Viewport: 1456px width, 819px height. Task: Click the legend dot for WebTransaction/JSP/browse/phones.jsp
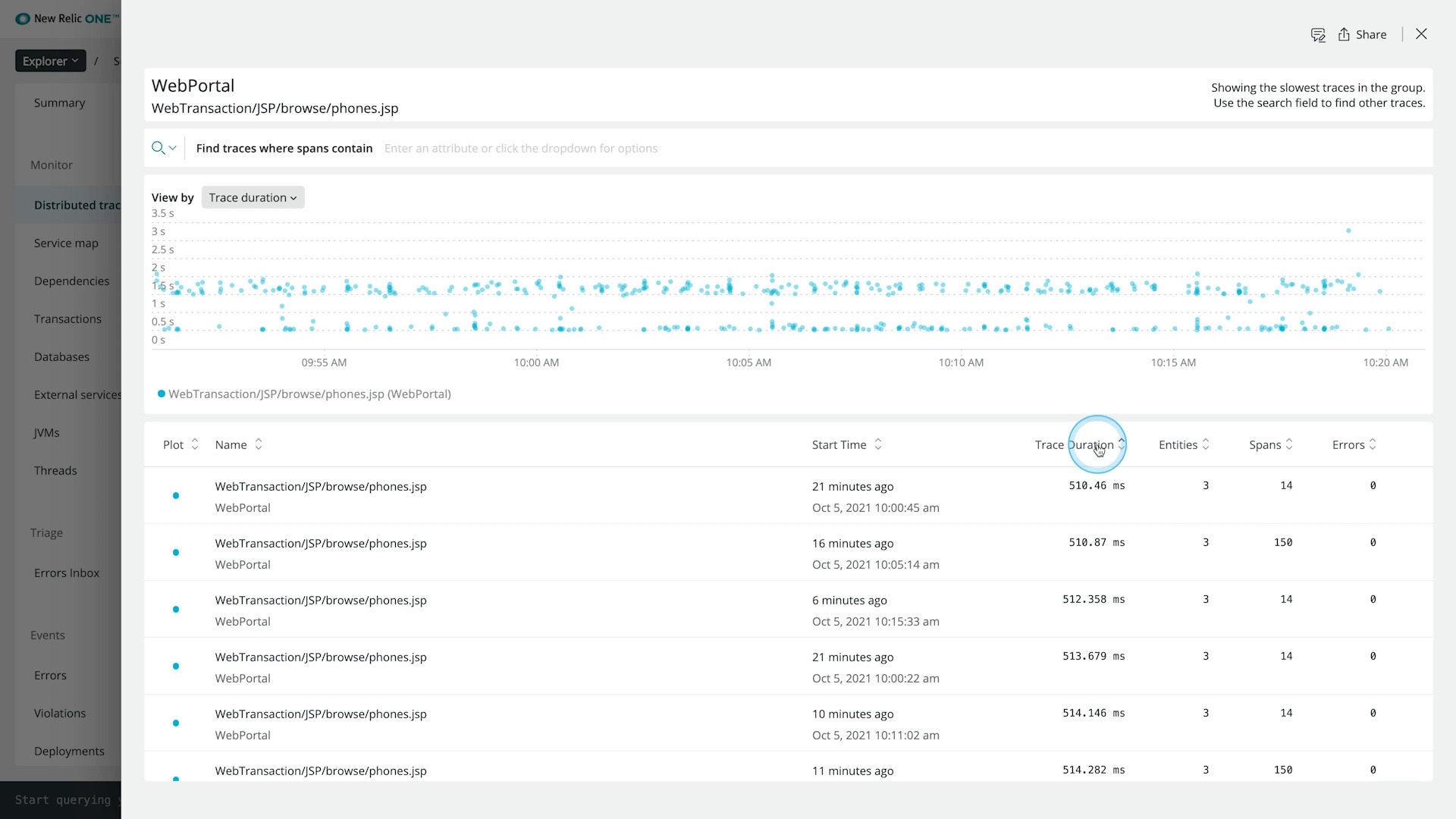[x=161, y=394]
